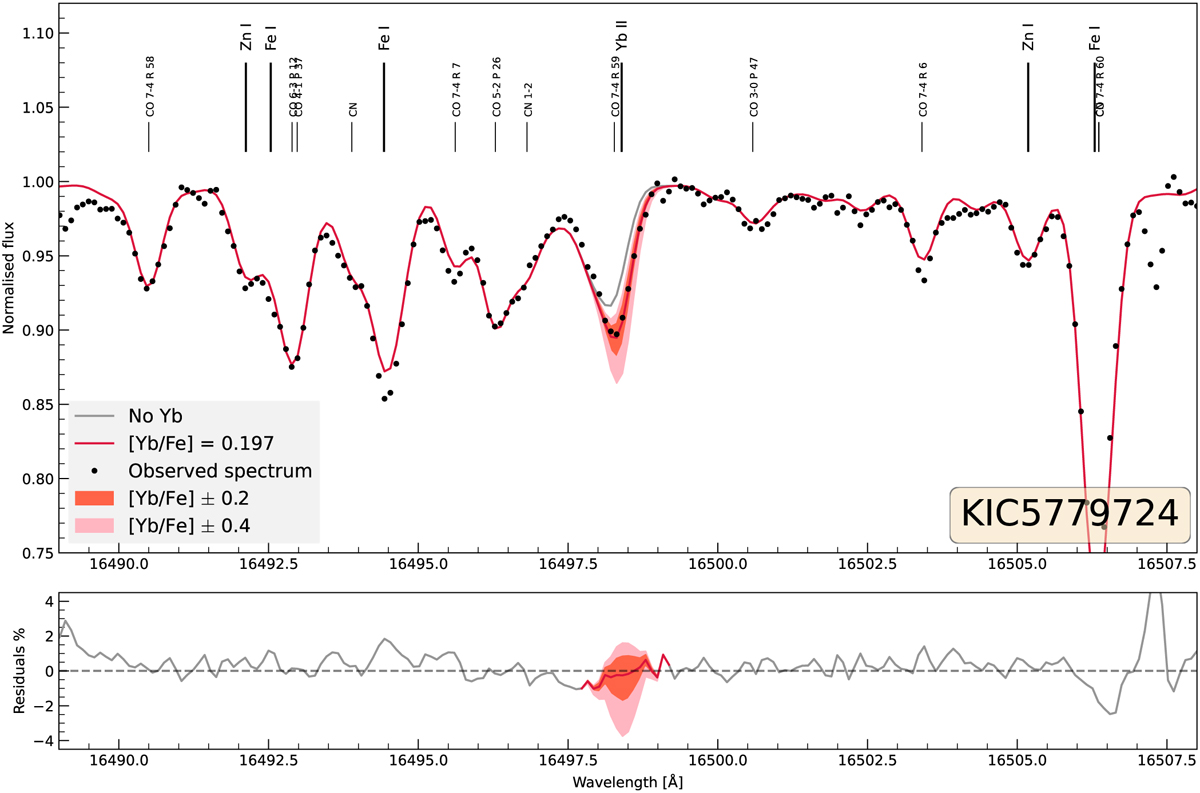
Task: Click the 'CO 7-4 R 59' line label
Action: (615, 86)
